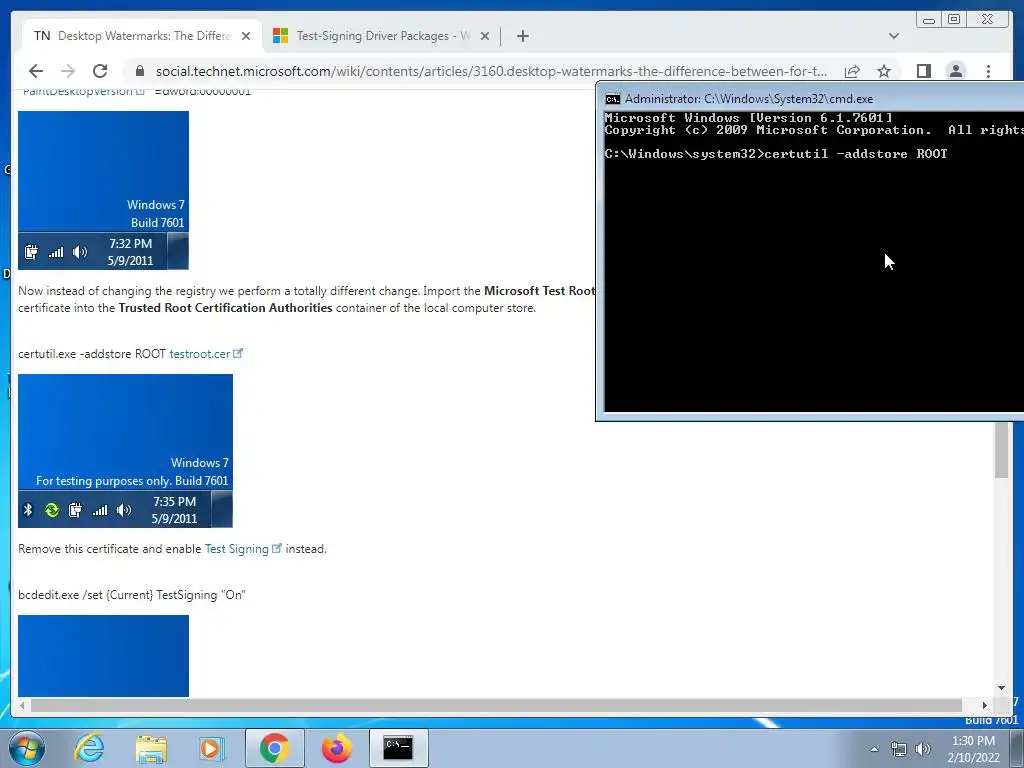Open Windows Explorer from the taskbar
Image resolution: width=1024 pixels, height=768 pixels.
tap(151, 748)
